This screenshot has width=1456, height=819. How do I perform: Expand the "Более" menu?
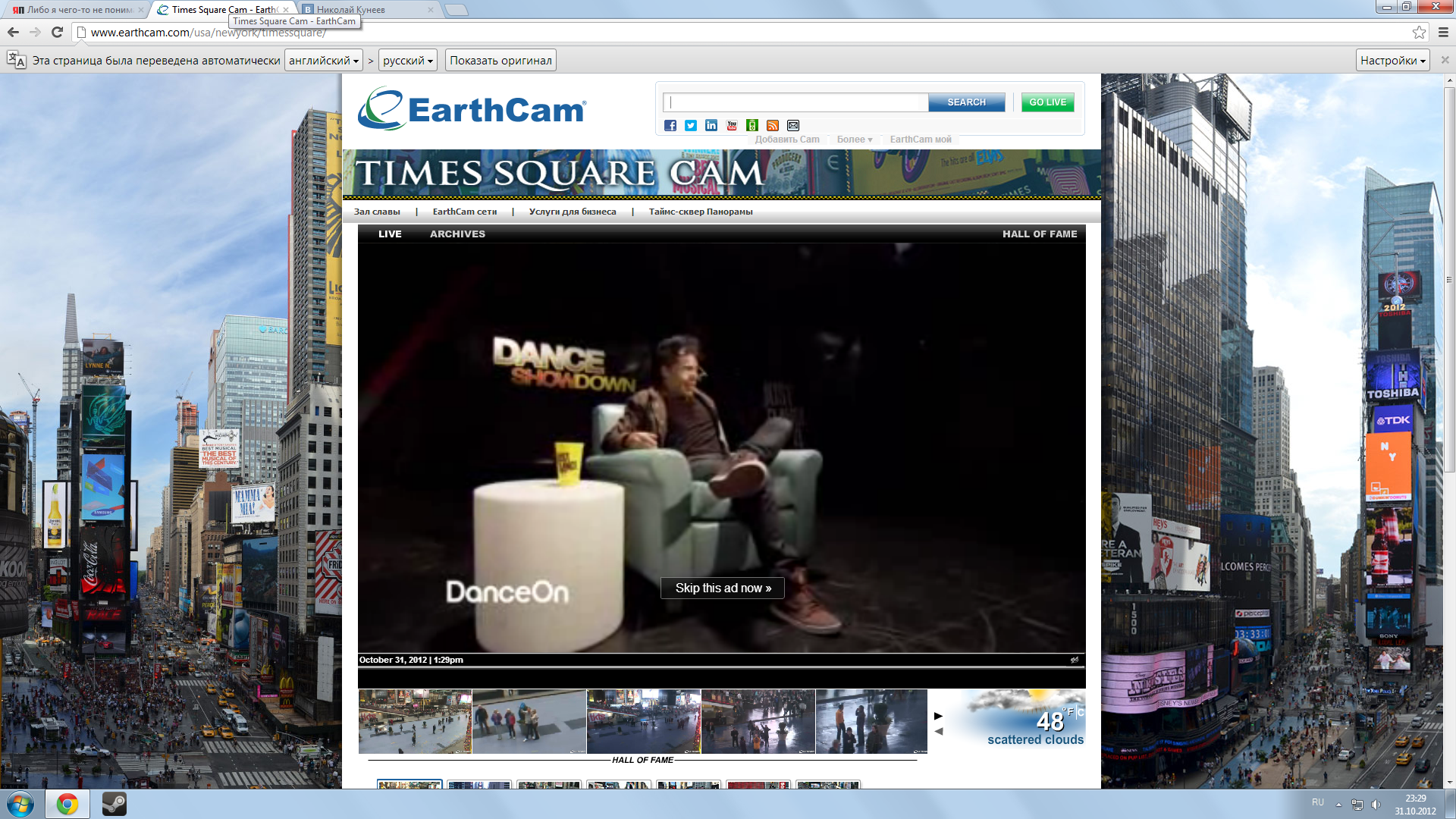point(855,140)
